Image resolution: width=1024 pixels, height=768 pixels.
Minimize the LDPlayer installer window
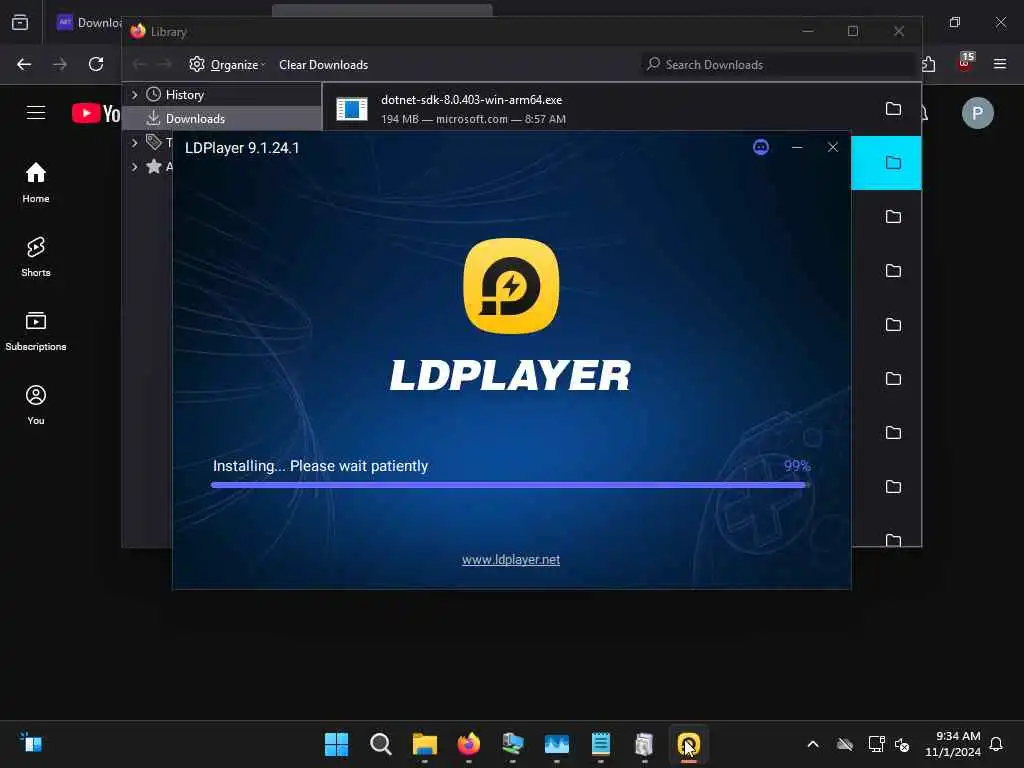tap(797, 147)
